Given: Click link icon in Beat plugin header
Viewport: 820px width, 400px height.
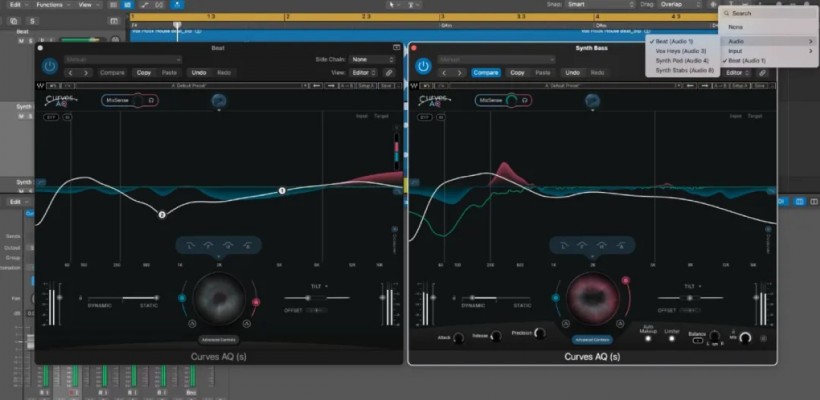Looking at the screenshot, I should [389, 73].
